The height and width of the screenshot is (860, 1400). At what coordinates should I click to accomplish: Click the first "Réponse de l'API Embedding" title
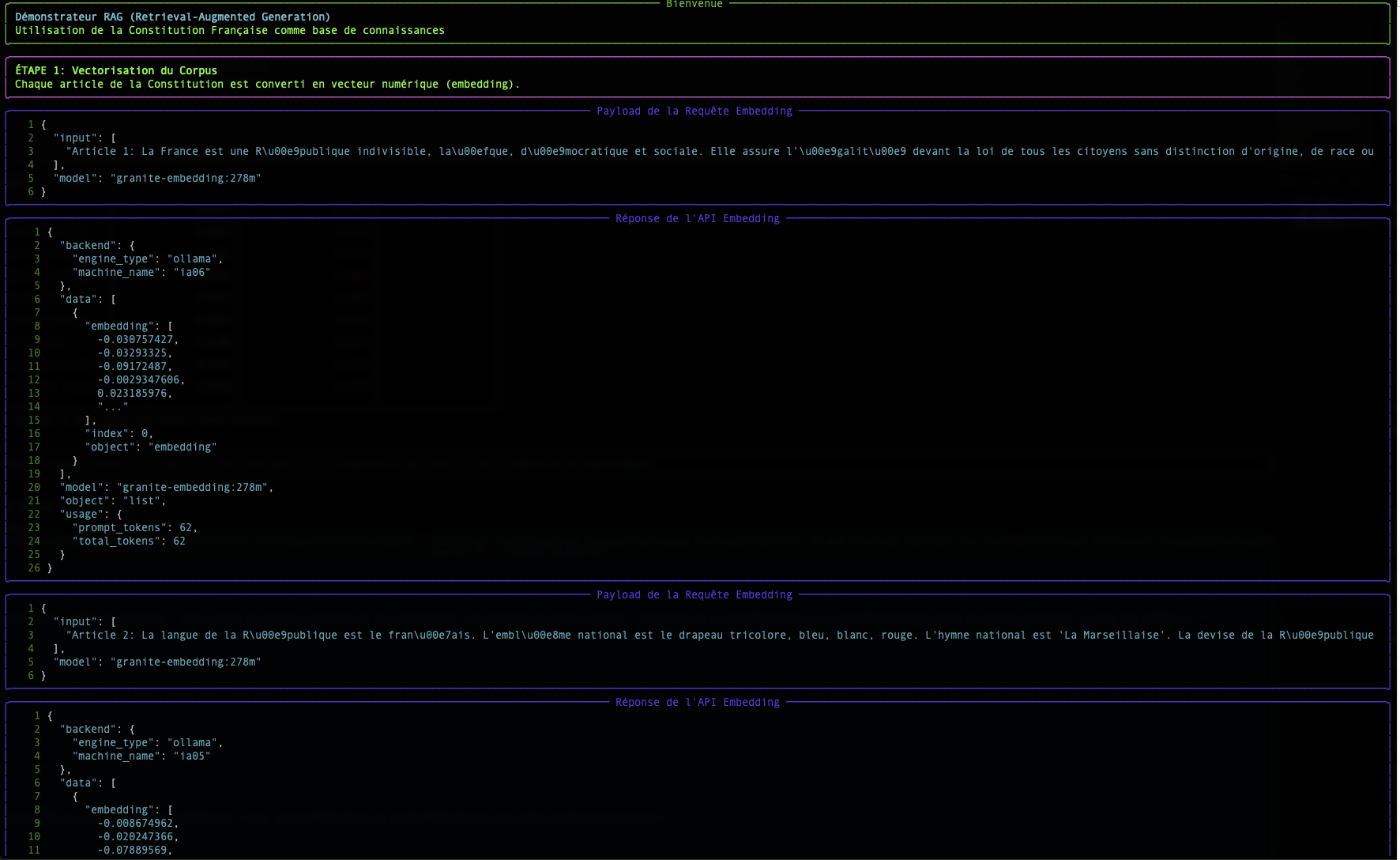pos(697,219)
